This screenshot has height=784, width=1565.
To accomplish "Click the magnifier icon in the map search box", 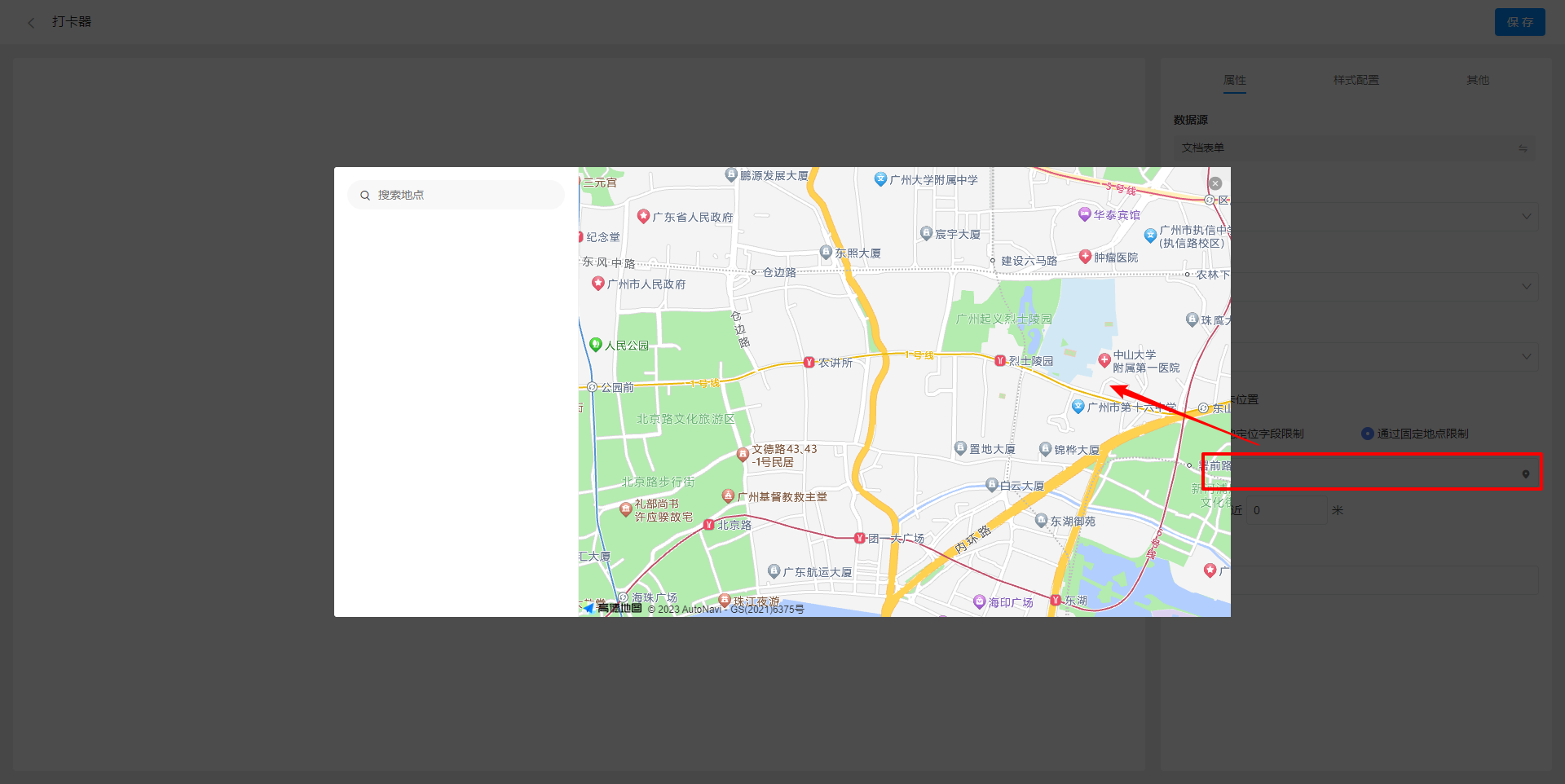I will pos(365,195).
